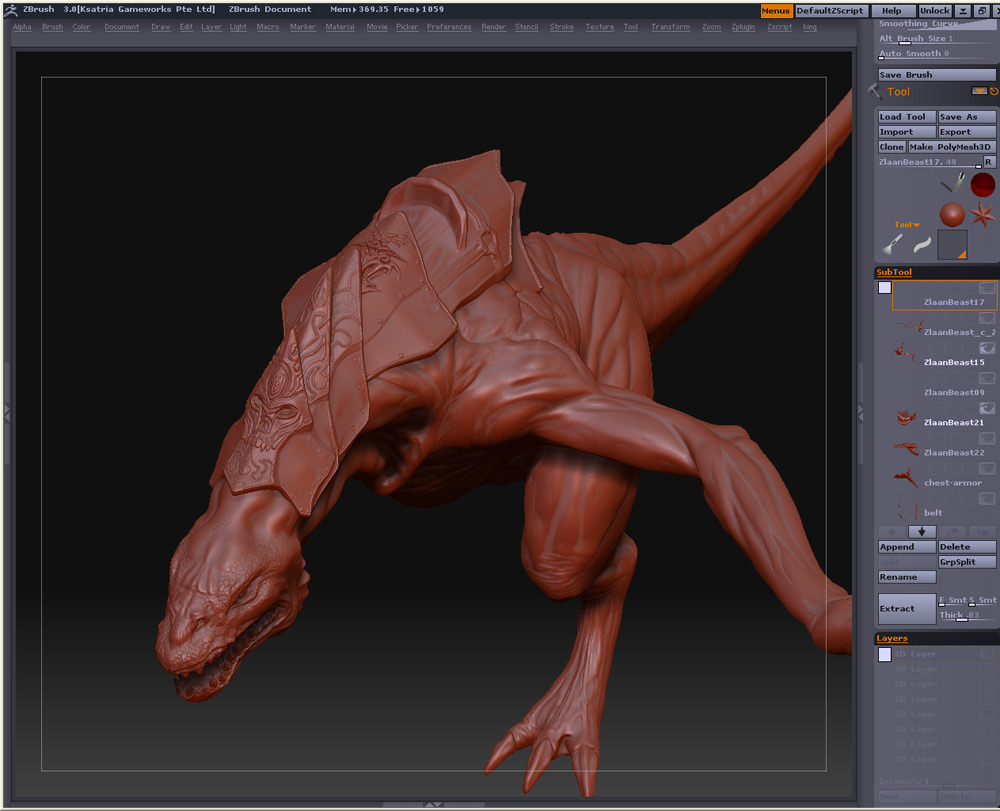1000x811 pixels.
Task: Click the GrpSplit button
Action: pyautogui.click(x=967, y=562)
